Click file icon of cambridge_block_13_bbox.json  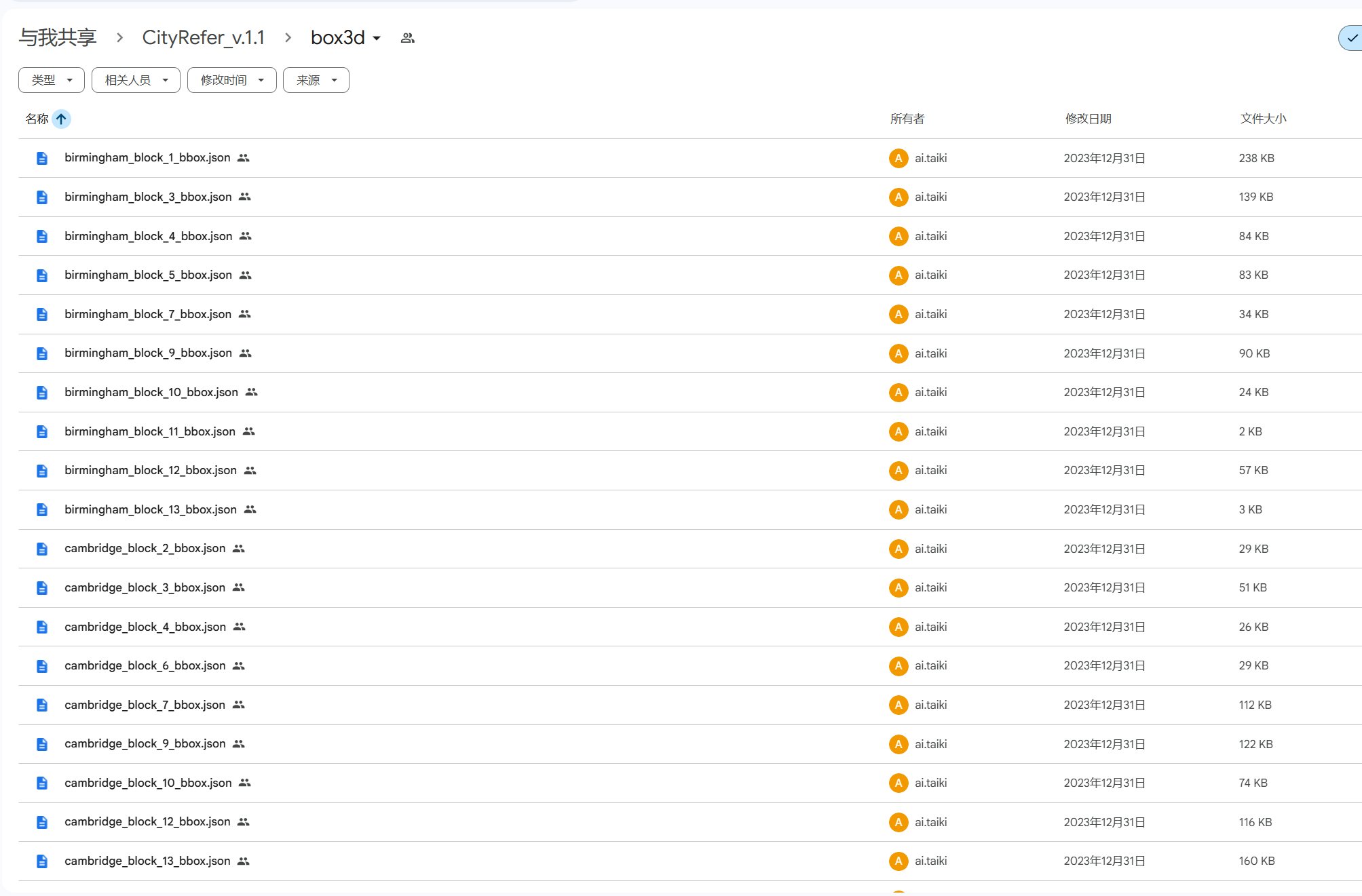pyautogui.click(x=42, y=861)
